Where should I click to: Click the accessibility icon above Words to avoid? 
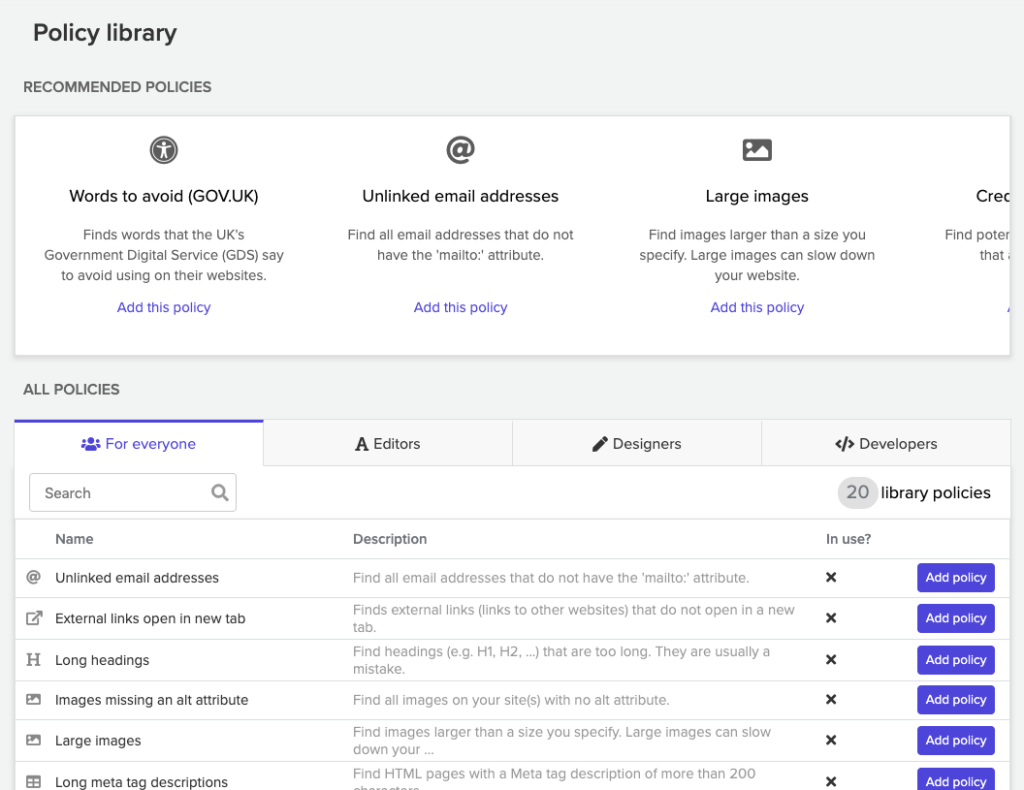(164, 150)
